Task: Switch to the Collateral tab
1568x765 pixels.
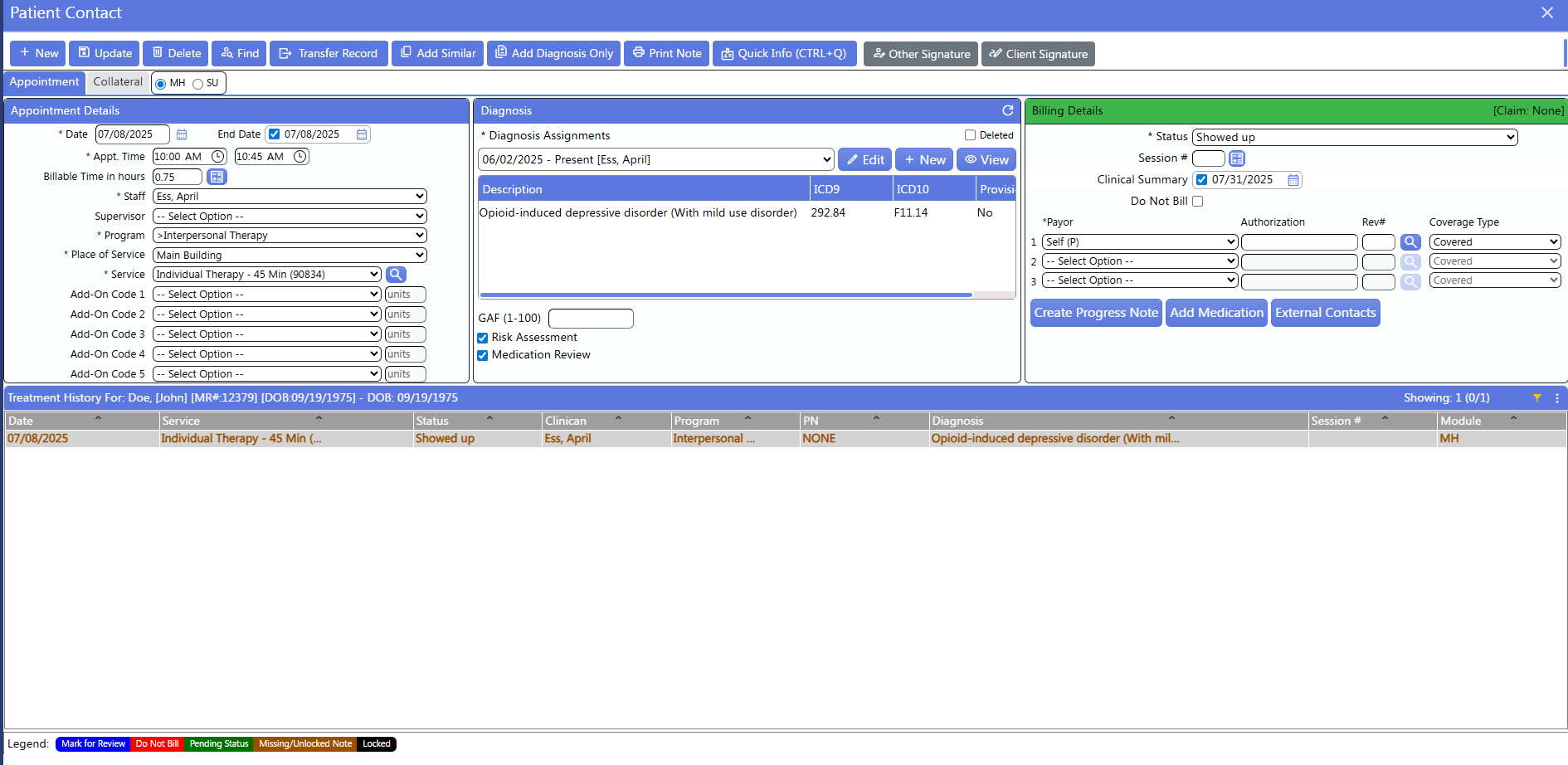Action: (x=117, y=82)
